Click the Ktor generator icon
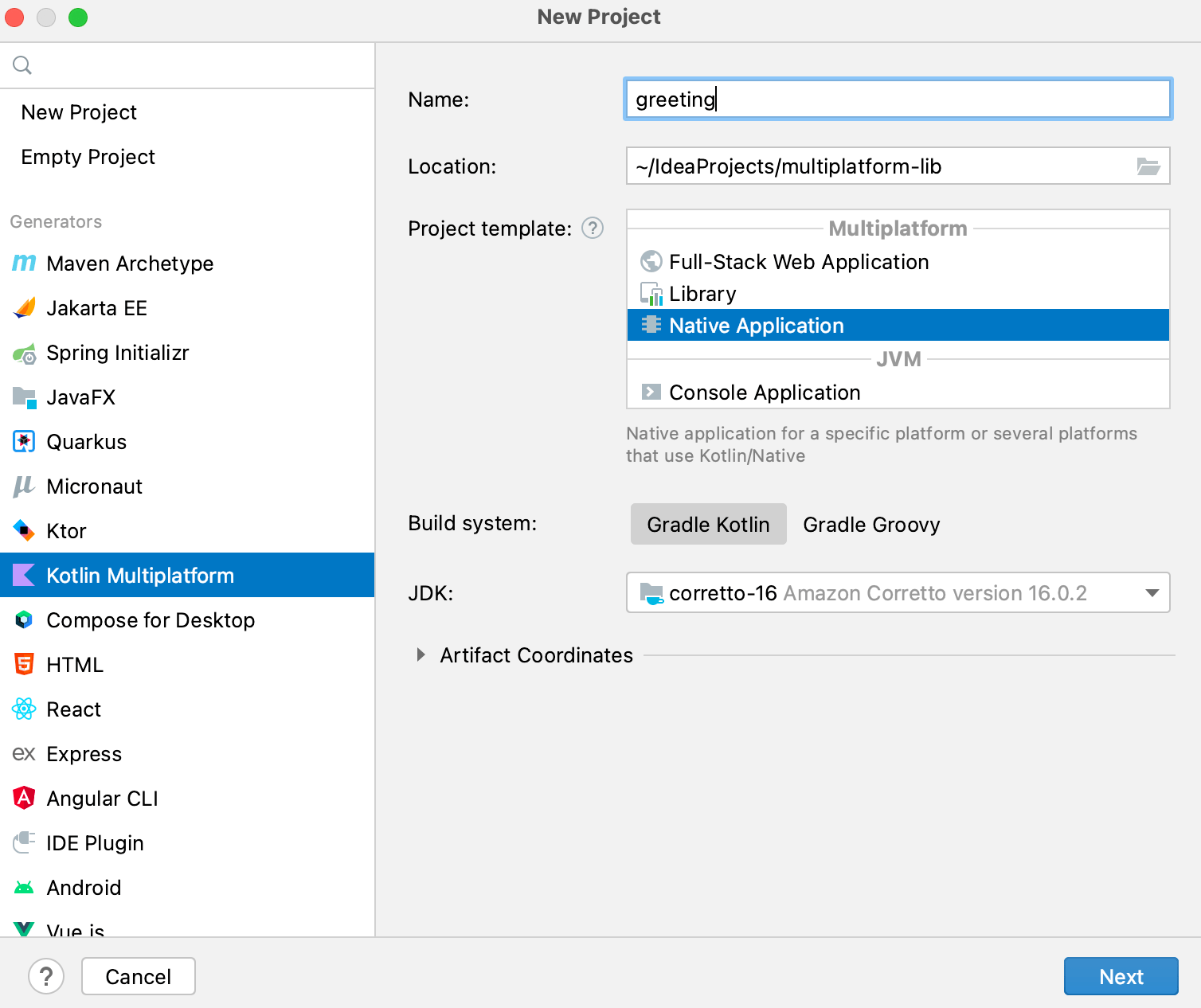 [24, 531]
